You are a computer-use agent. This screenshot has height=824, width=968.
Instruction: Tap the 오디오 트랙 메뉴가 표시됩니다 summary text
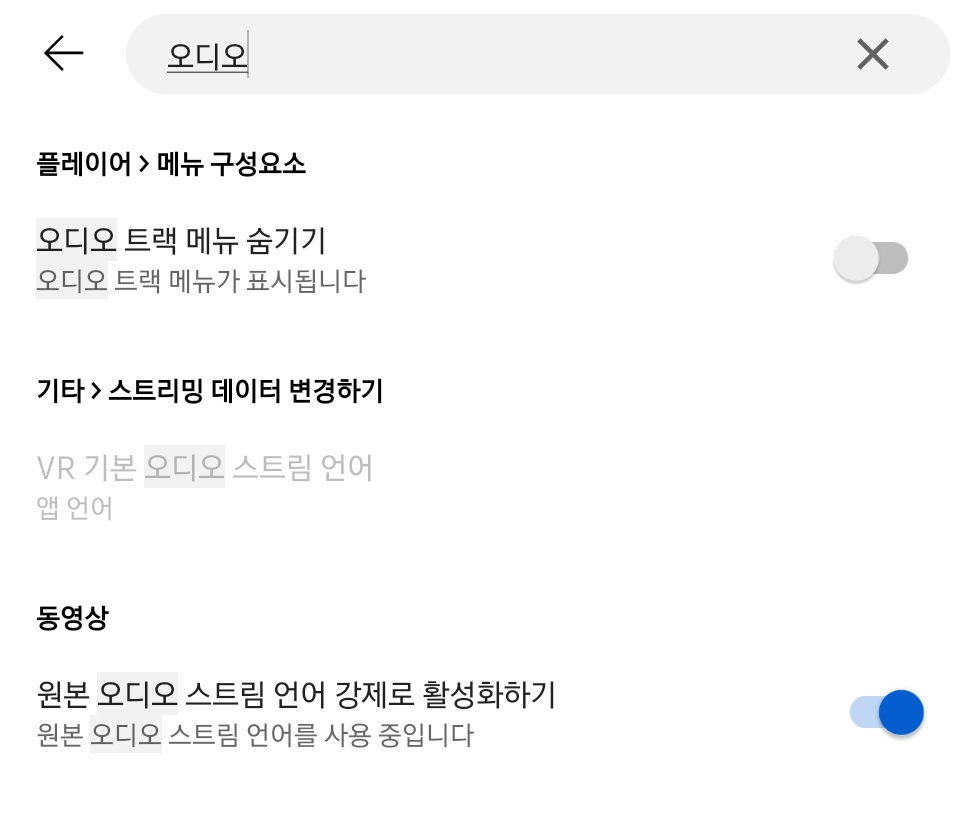(x=201, y=281)
